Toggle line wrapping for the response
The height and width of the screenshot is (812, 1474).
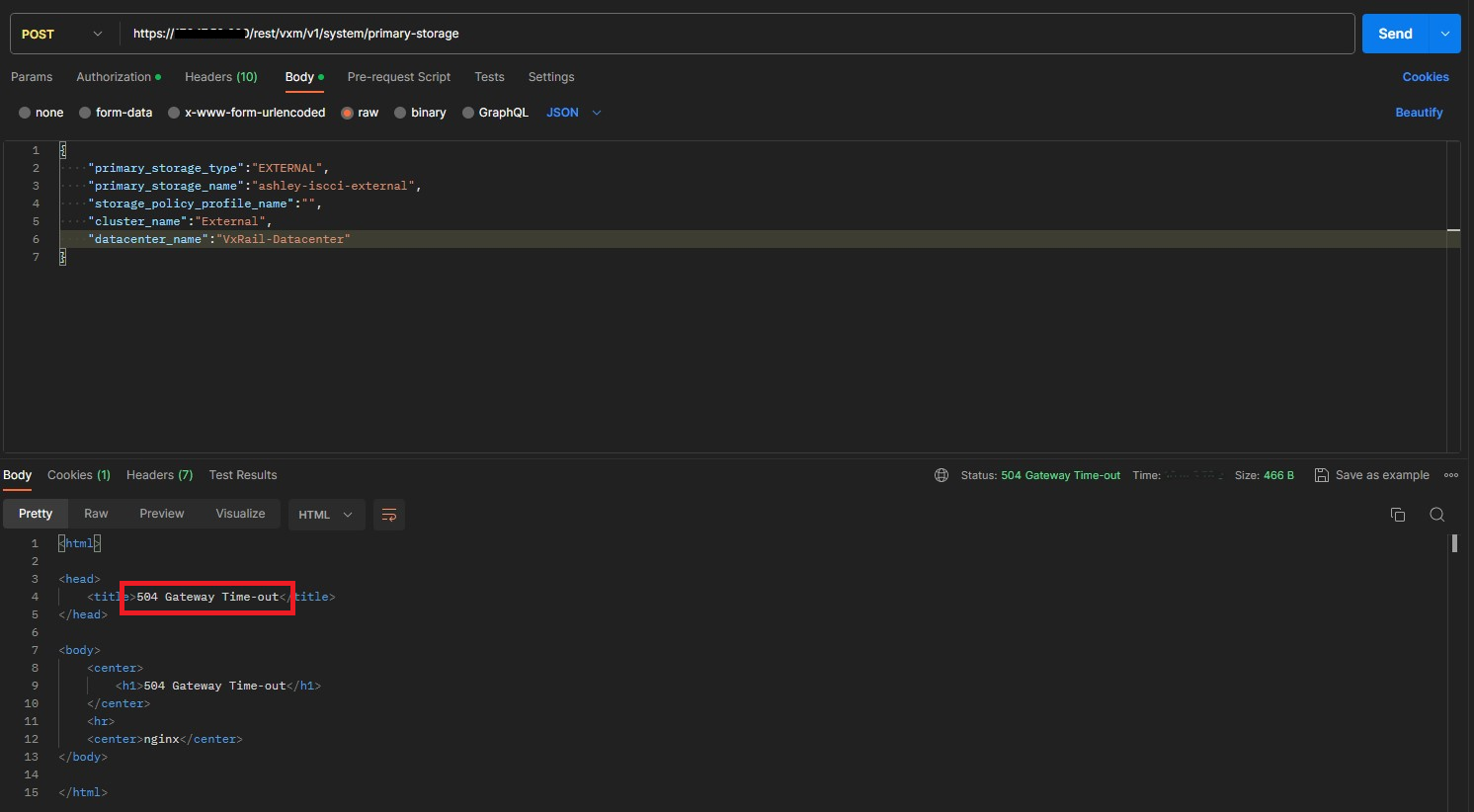click(388, 514)
